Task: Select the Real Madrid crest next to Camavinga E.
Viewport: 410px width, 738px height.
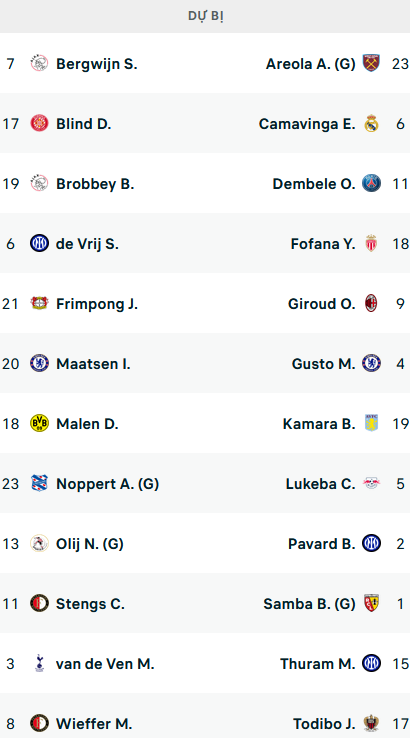Action: click(x=371, y=123)
